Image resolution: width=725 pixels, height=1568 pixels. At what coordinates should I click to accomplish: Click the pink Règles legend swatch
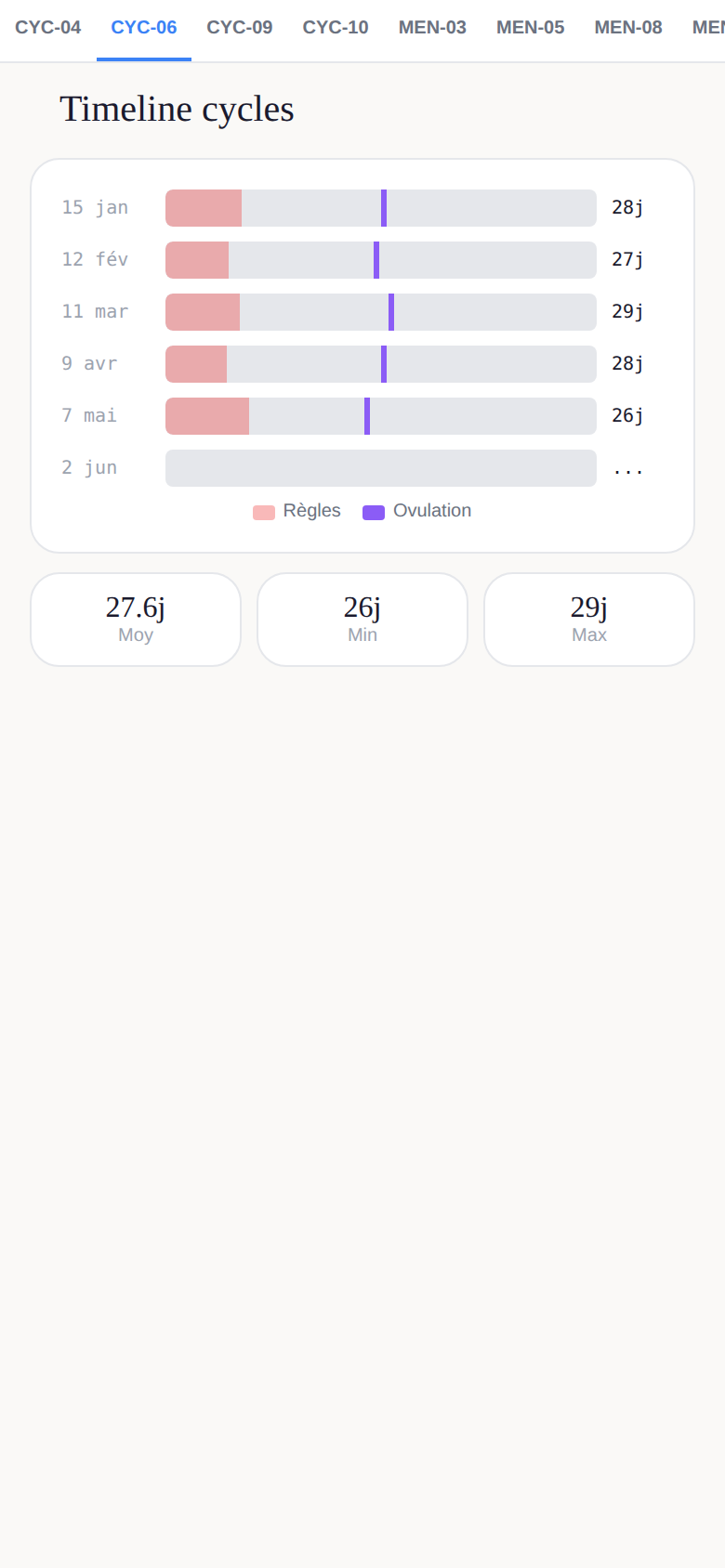click(x=264, y=512)
